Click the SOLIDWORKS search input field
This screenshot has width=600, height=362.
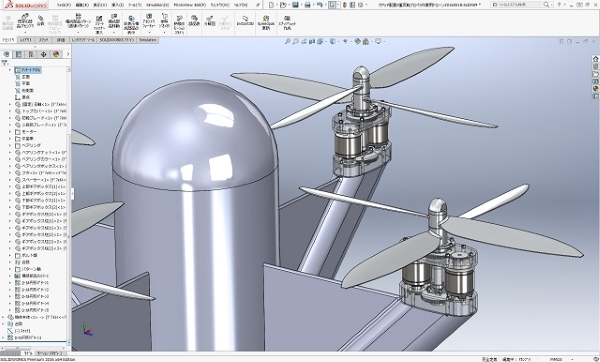click(520, 5)
